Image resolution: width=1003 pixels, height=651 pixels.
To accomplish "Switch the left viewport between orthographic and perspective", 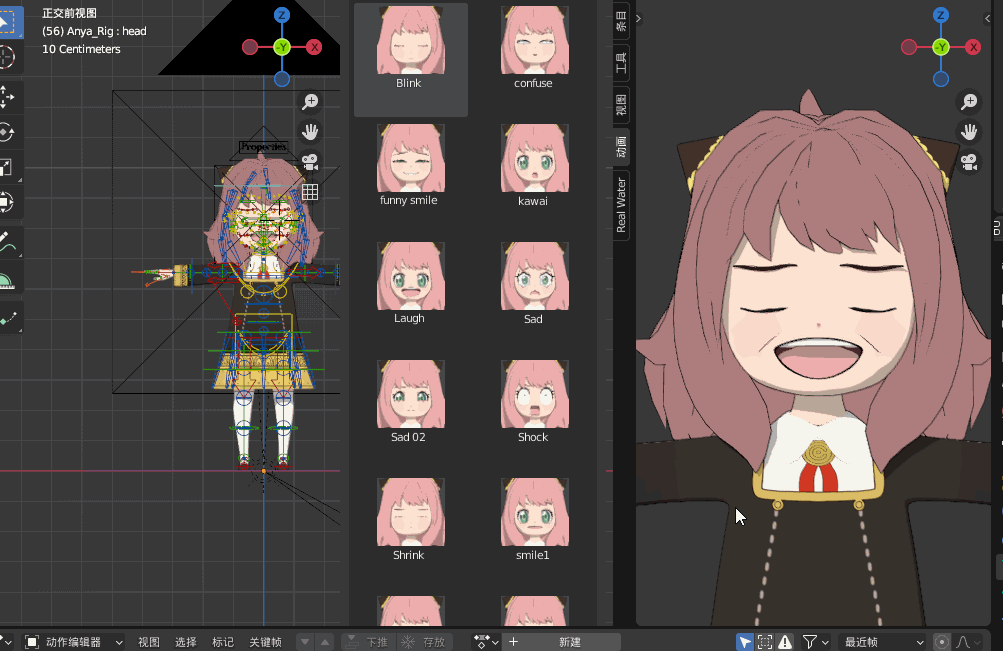I will (310, 192).
